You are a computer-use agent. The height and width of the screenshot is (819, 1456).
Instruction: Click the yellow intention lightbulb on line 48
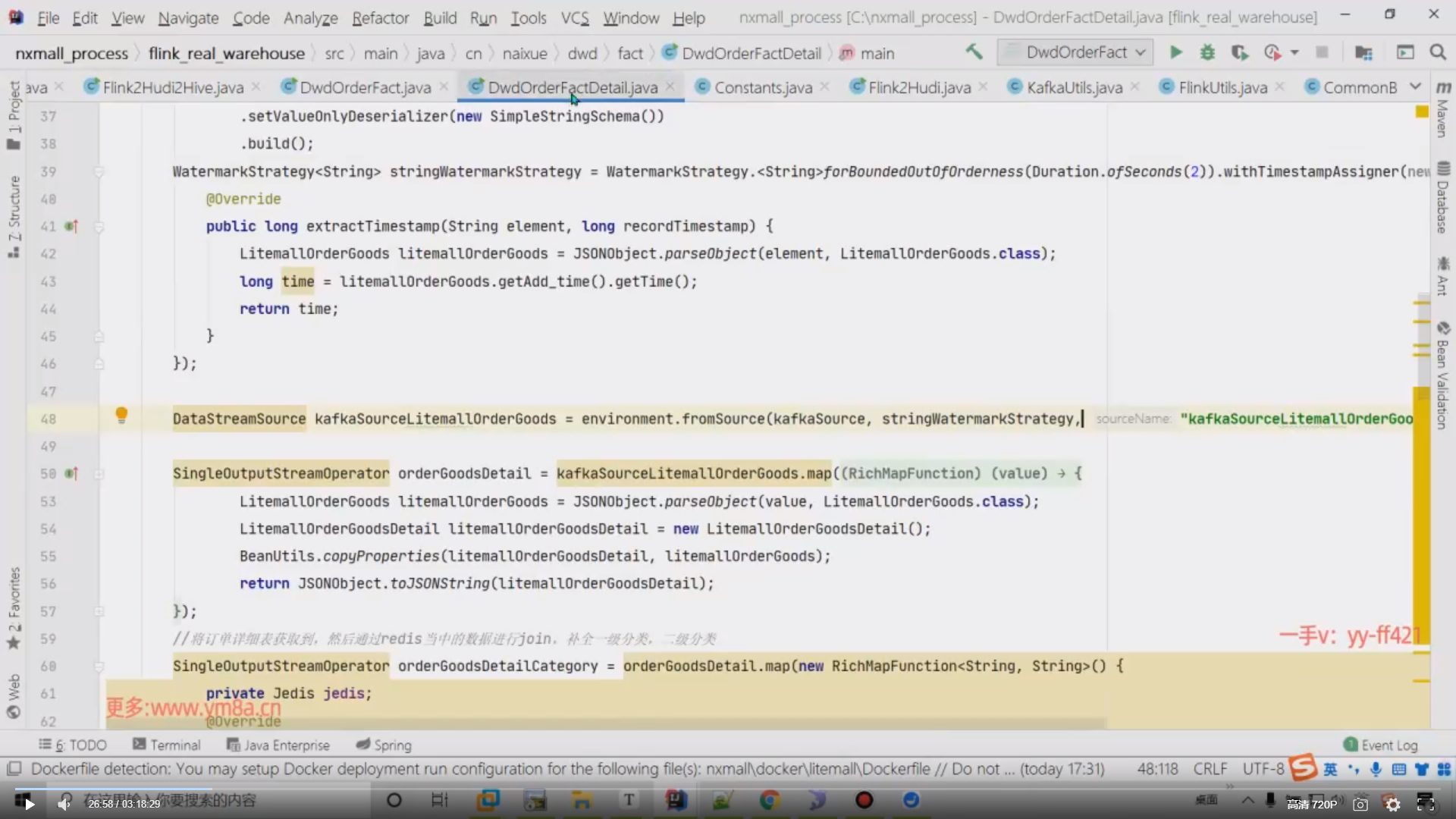coord(121,415)
